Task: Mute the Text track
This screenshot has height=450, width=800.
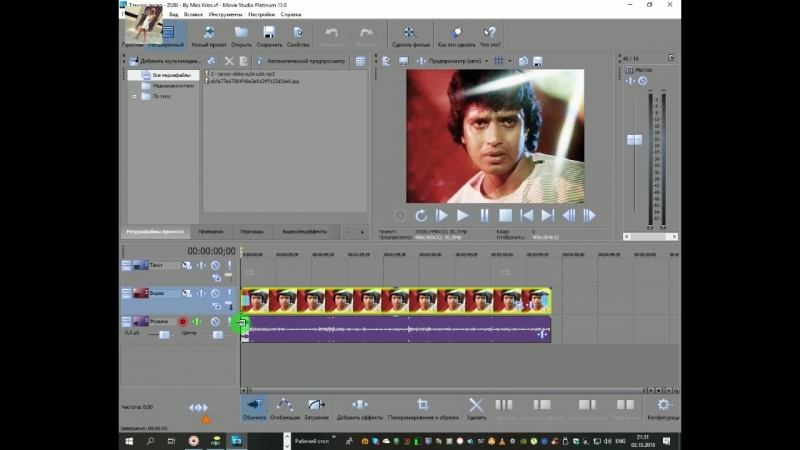Action: (215, 266)
